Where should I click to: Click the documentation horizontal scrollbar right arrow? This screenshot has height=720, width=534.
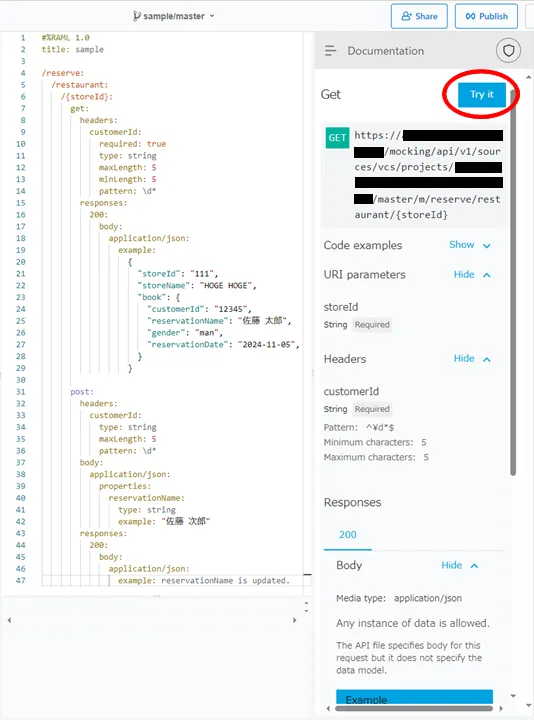501,708
